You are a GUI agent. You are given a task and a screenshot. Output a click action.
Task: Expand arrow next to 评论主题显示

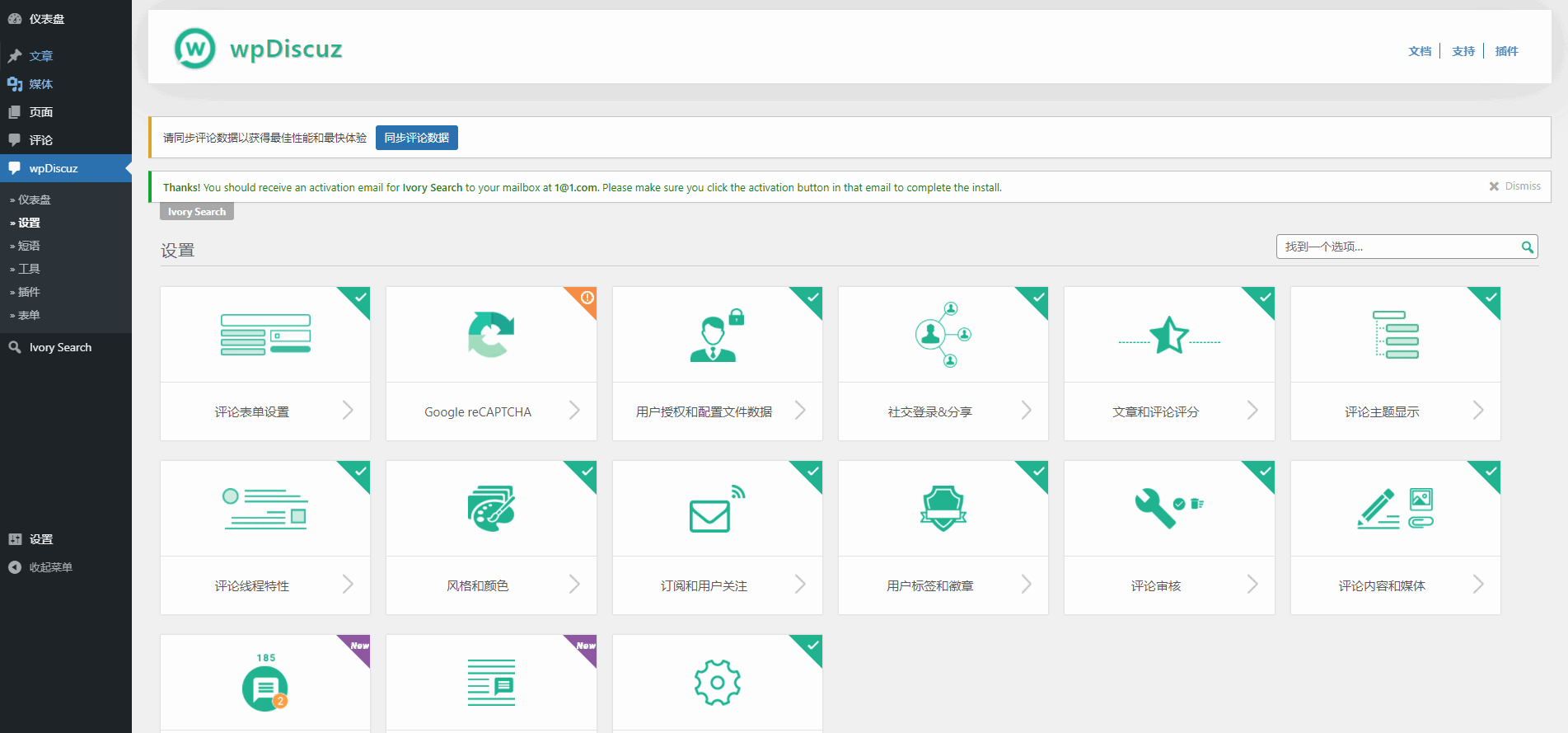[1478, 411]
